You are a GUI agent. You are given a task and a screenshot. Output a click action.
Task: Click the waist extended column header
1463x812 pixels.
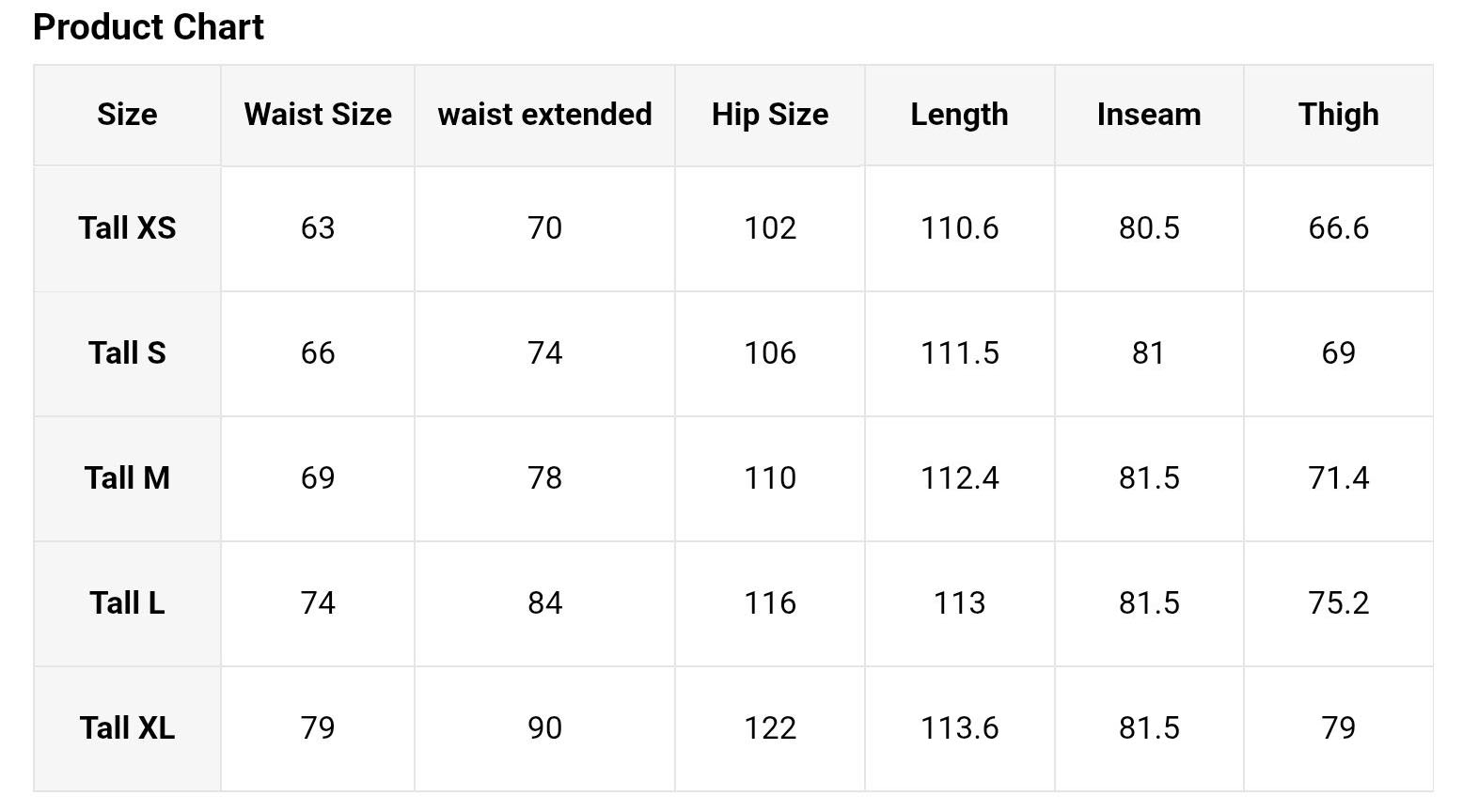(544, 115)
